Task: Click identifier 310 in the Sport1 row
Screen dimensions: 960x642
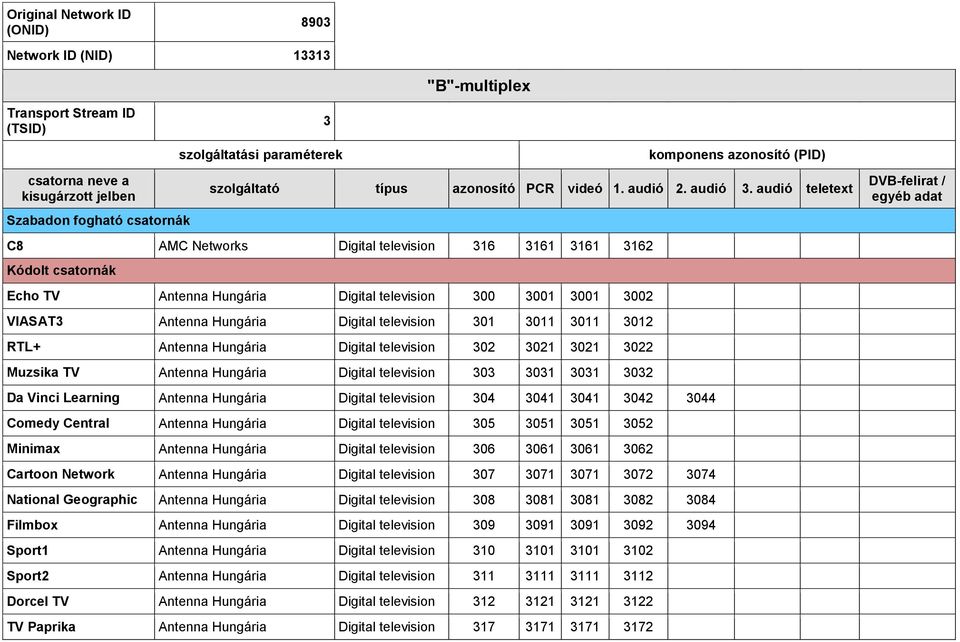Action: click(x=484, y=551)
